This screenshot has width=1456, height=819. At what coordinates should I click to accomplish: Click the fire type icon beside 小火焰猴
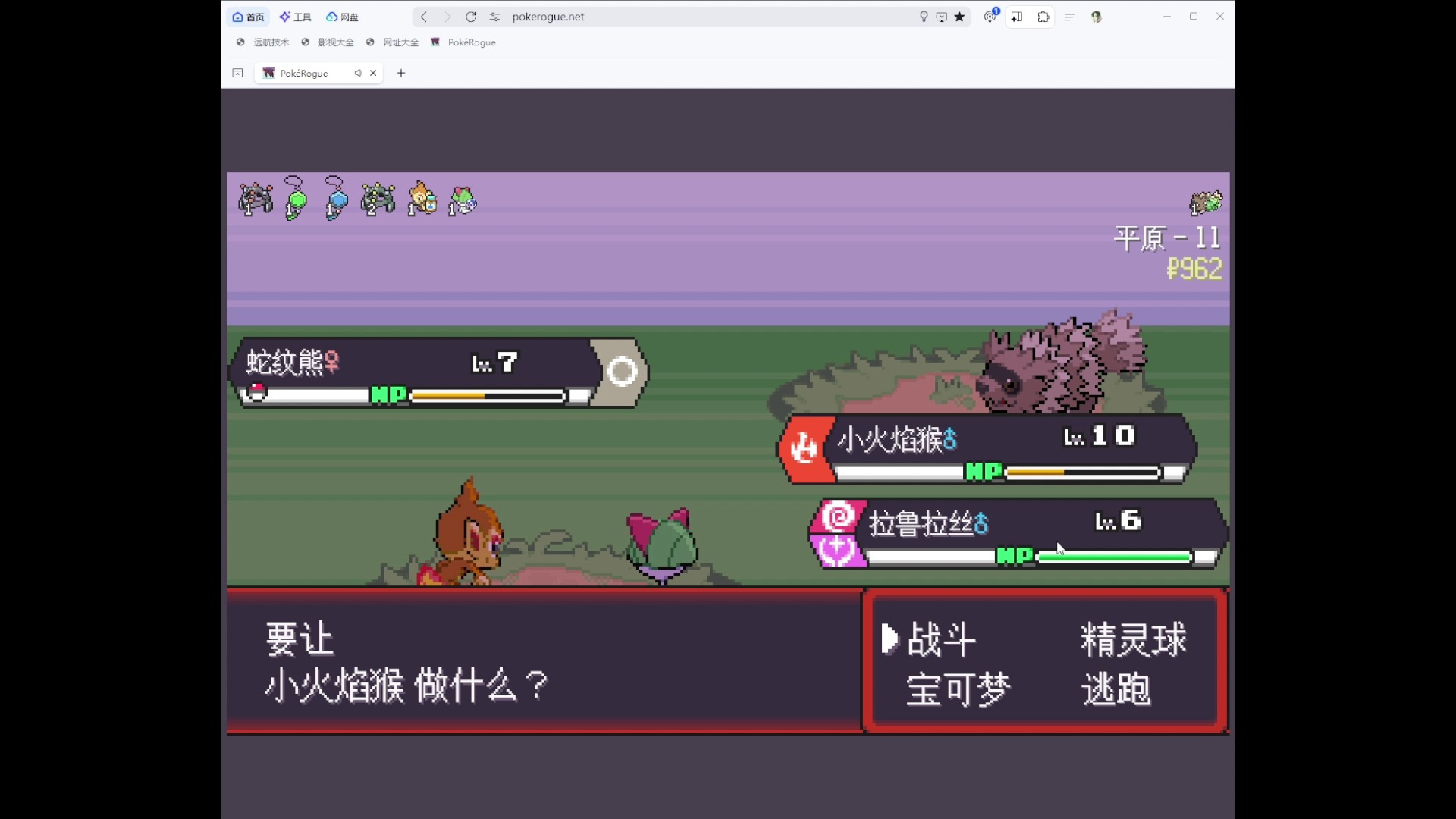tap(804, 447)
